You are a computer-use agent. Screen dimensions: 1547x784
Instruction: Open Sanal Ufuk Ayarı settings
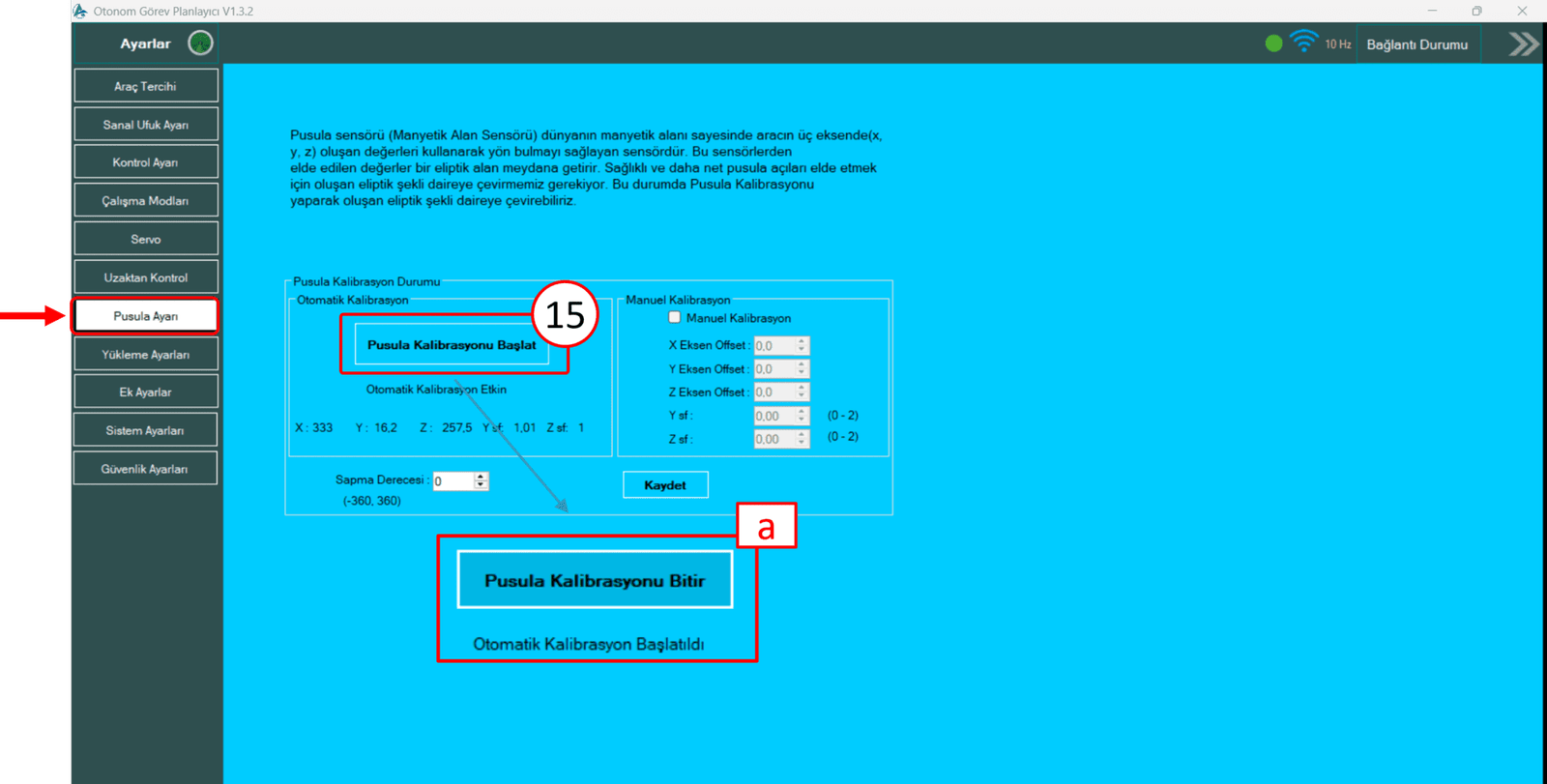point(146,125)
